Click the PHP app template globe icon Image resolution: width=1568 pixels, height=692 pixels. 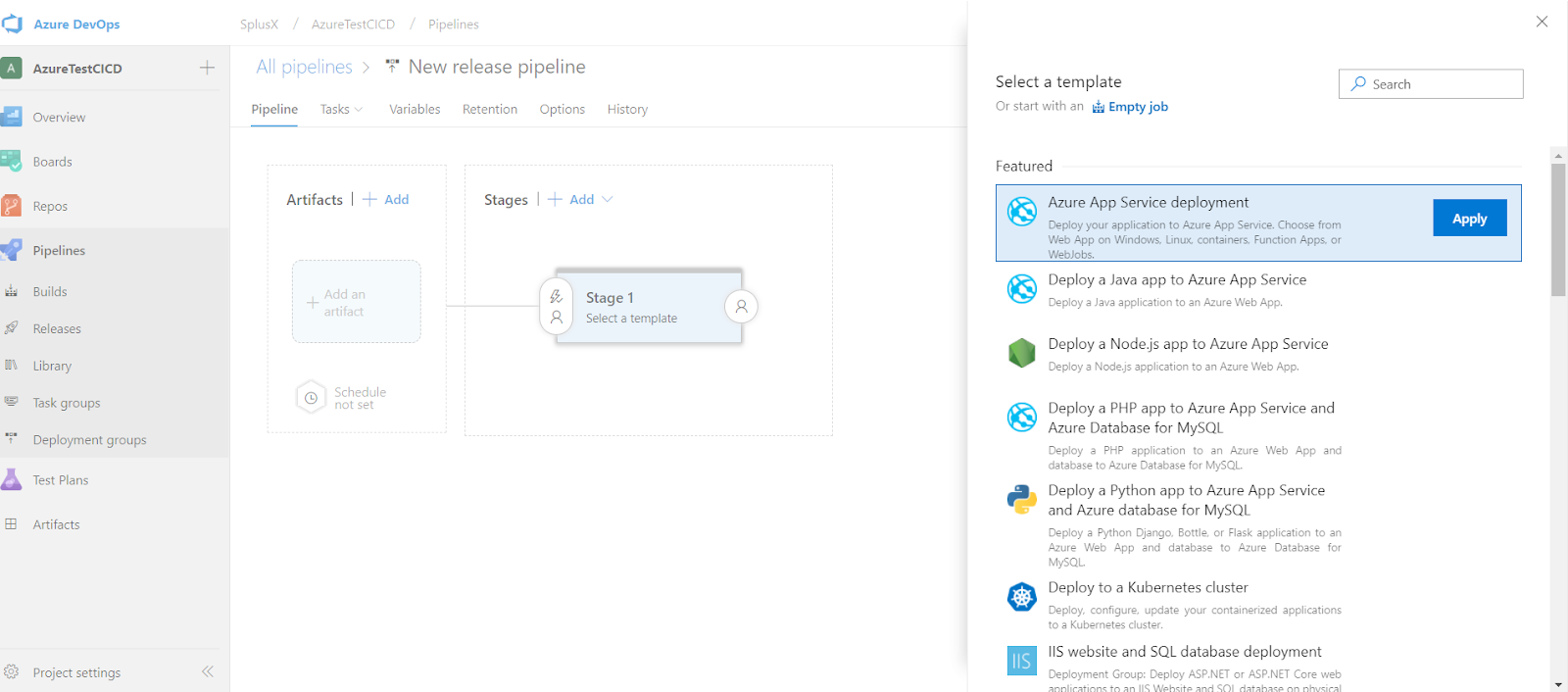(x=1022, y=417)
